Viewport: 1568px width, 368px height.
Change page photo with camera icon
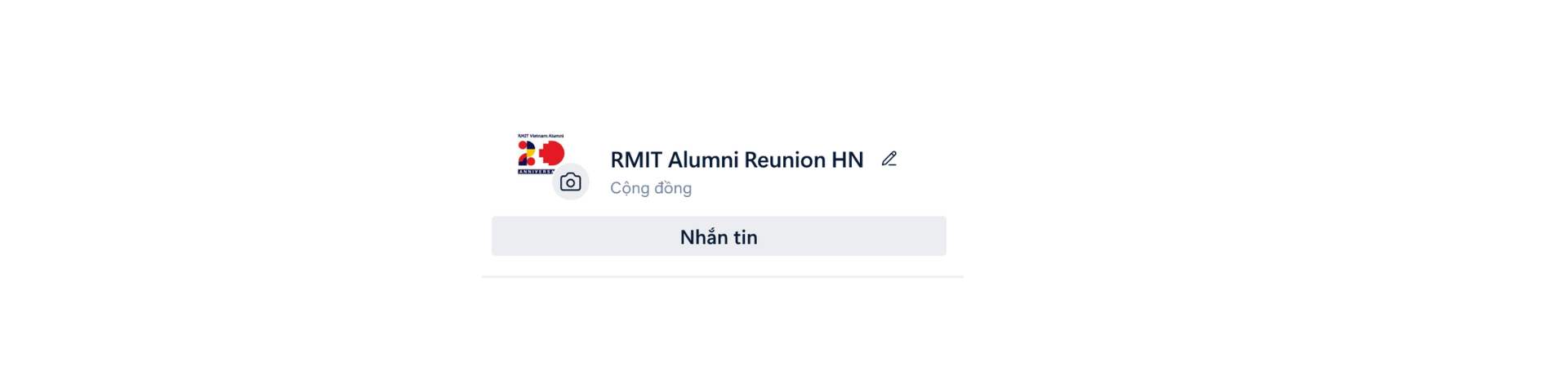pos(570,182)
